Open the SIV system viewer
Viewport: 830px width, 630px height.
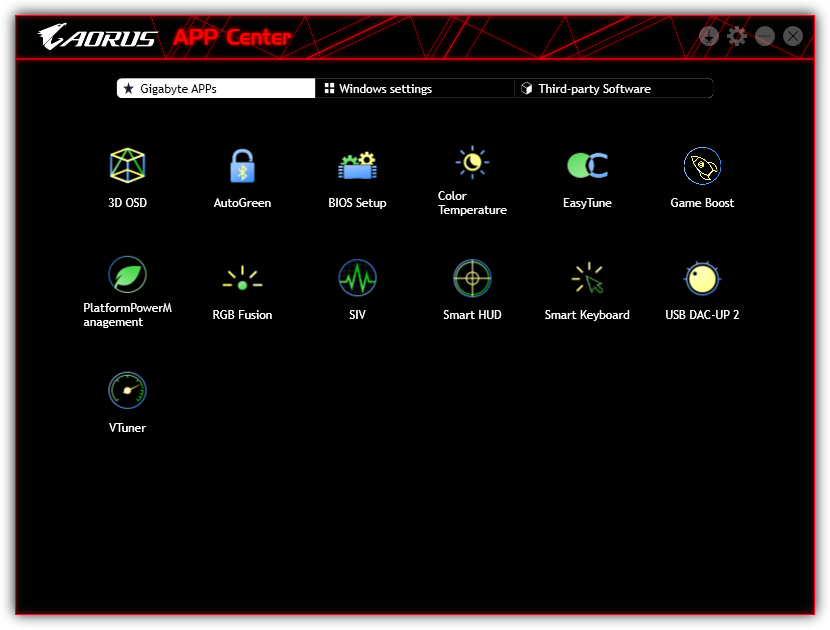pos(357,278)
